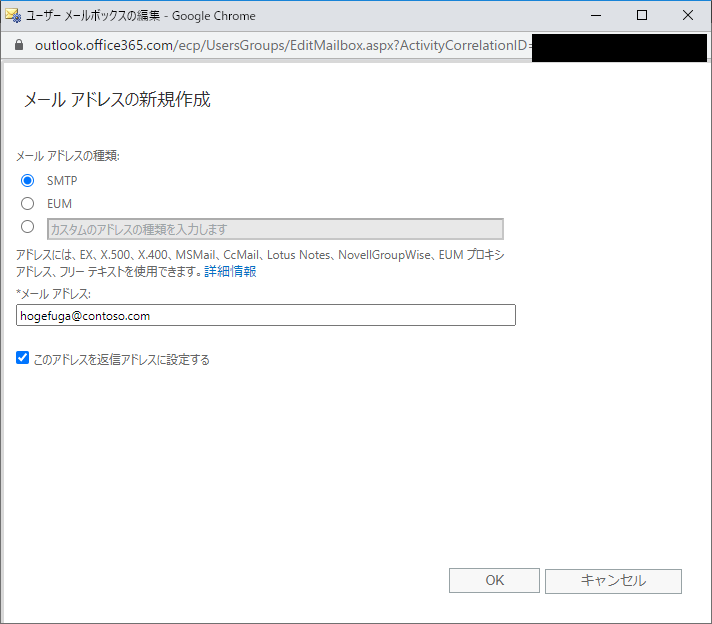
Task: Click the キャンセル button
Action: [613, 581]
